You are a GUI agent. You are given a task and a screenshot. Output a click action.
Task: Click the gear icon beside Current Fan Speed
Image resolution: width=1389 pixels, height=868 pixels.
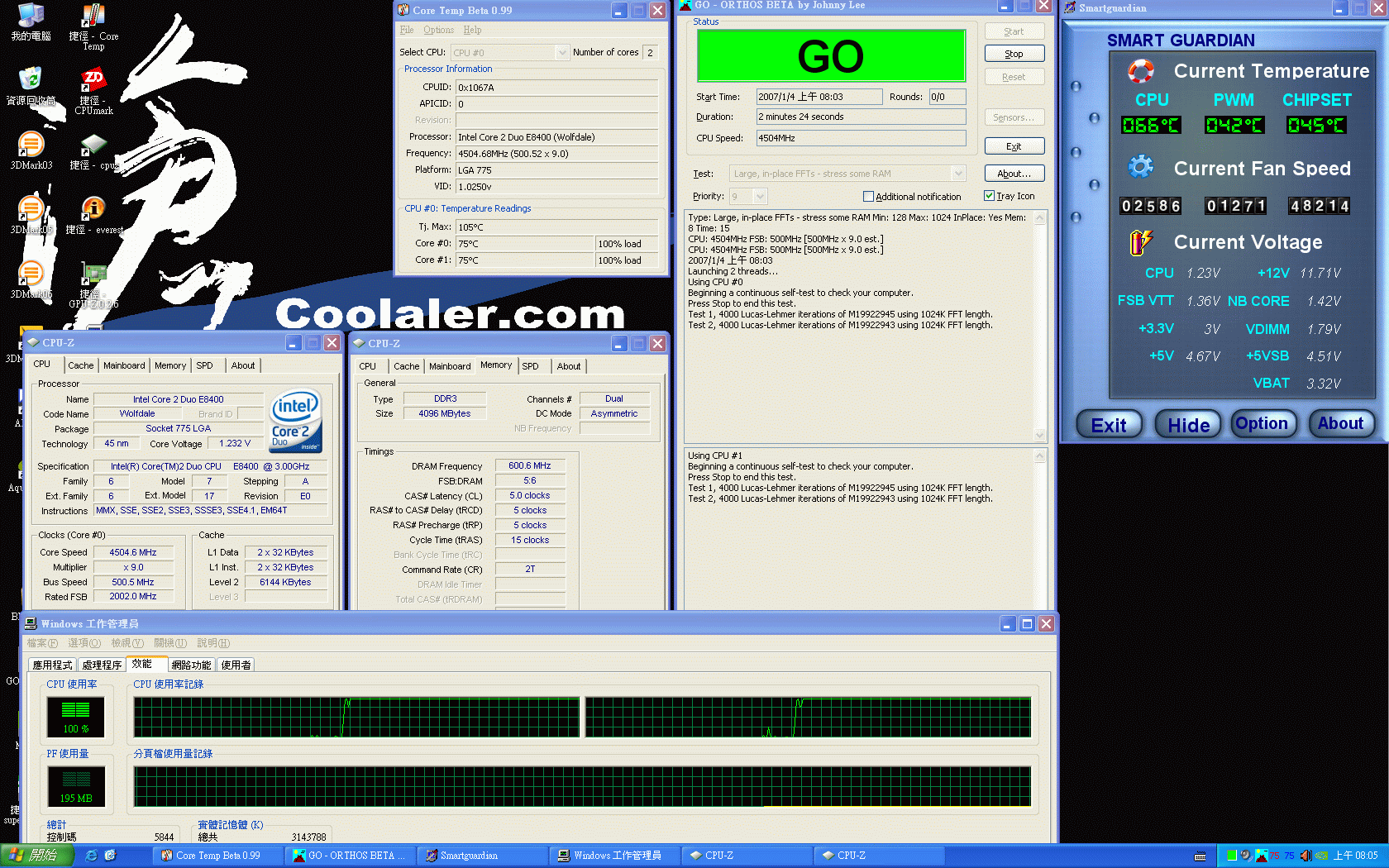(1141, 167)
